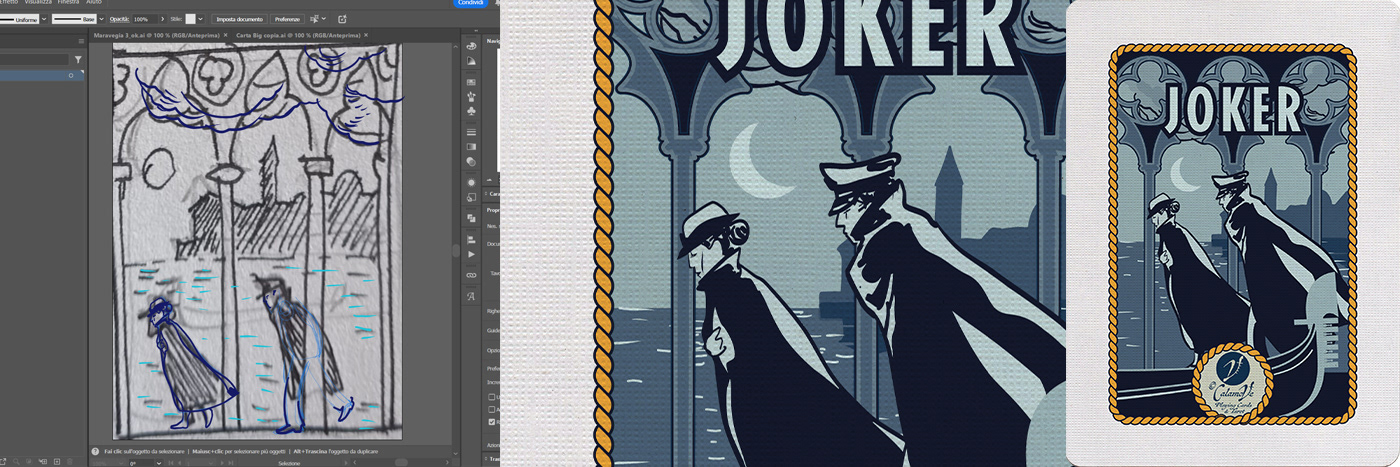
Task: Open the Base brush definition dropdown
Action: point(101,19)
